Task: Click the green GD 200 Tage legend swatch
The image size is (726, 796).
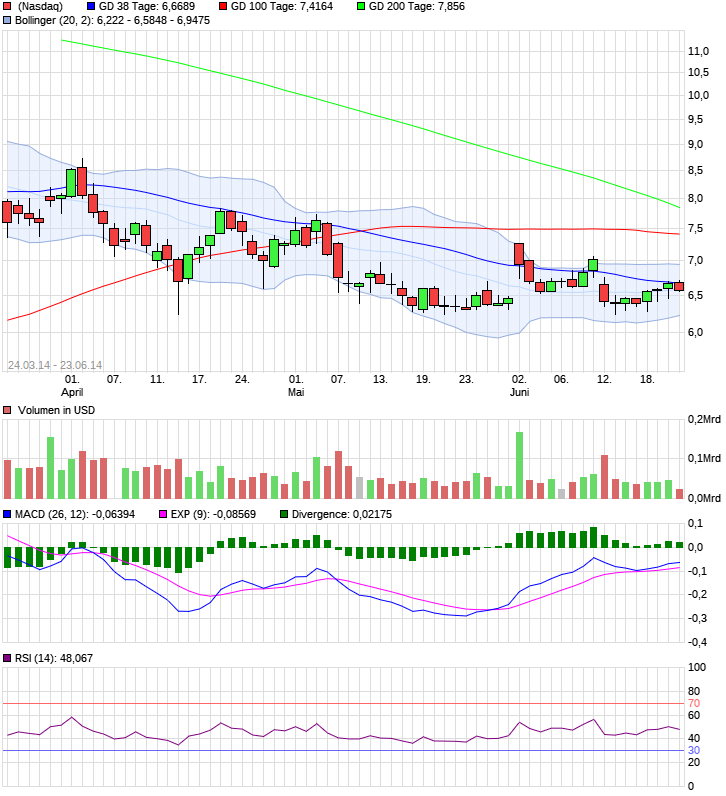Action: coord(361,7)
